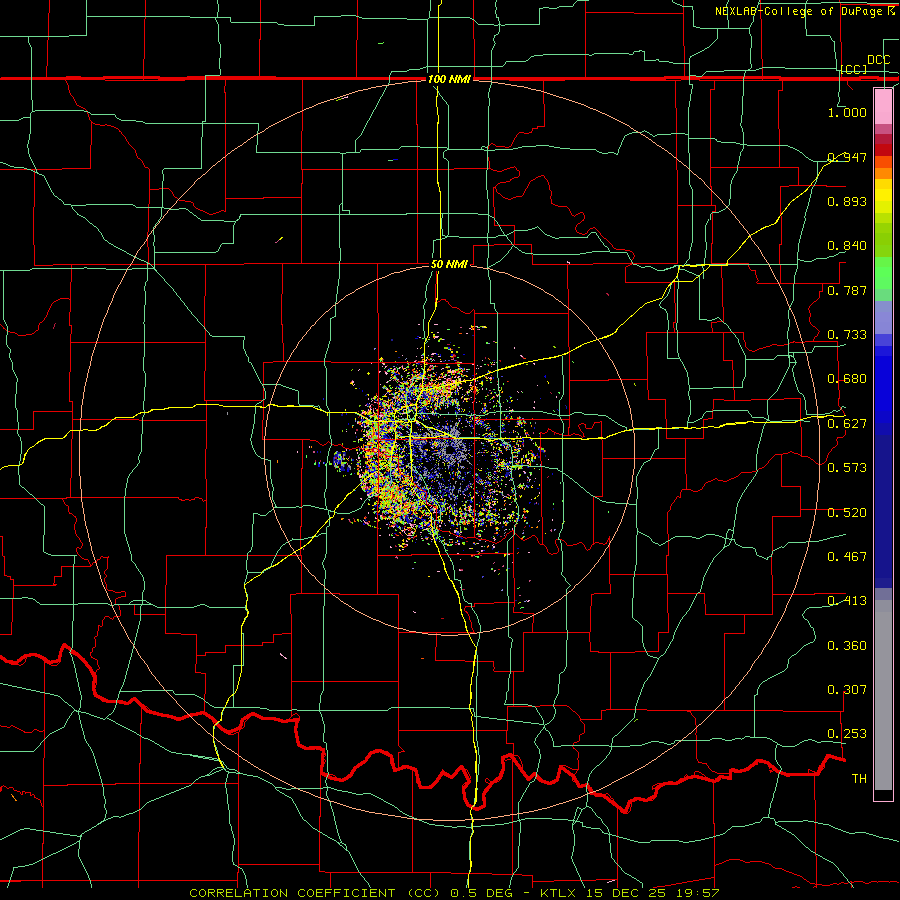The image size is (900, 900).
Task: Click the 100 NMI range ring label
Action: click(449, 79)
